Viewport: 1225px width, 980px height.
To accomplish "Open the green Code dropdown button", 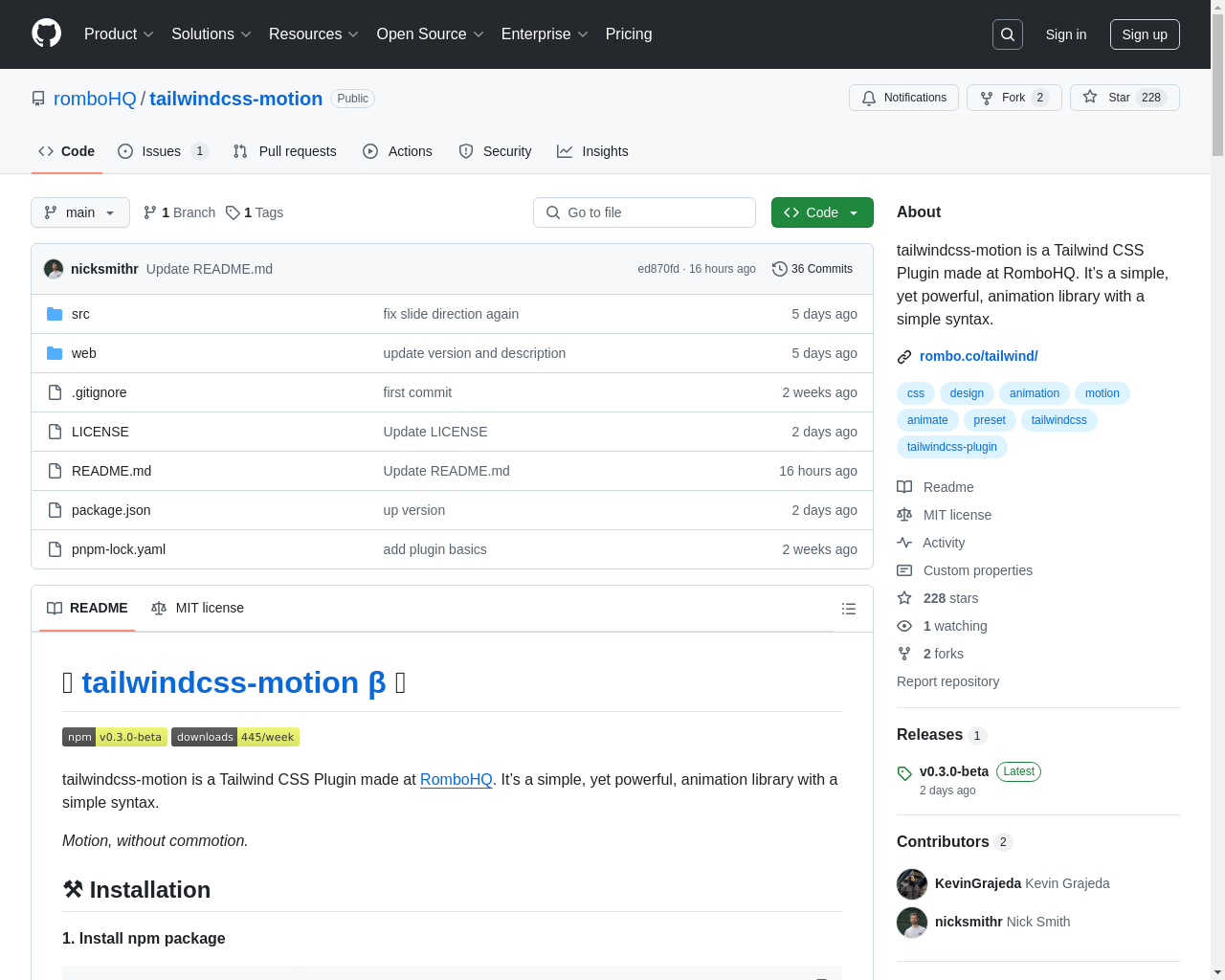I will (822, 212).
